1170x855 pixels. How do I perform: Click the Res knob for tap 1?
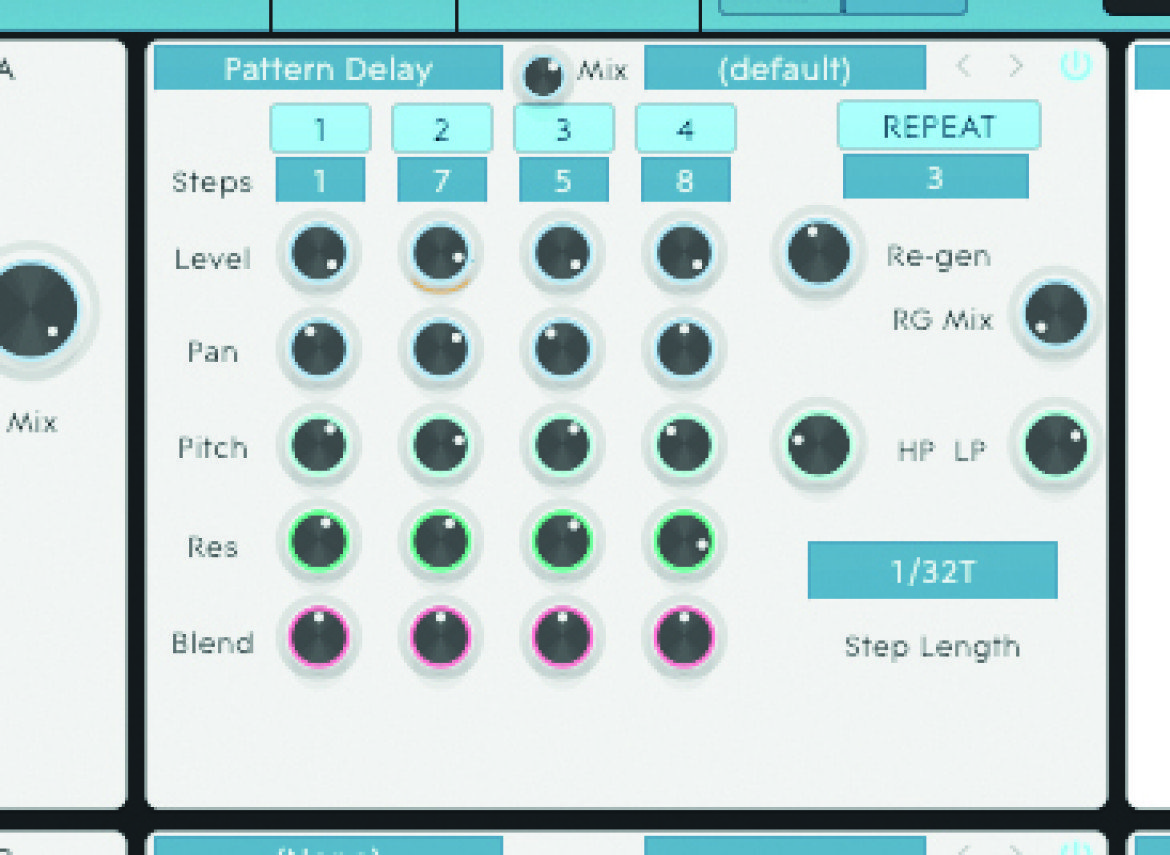319,541
